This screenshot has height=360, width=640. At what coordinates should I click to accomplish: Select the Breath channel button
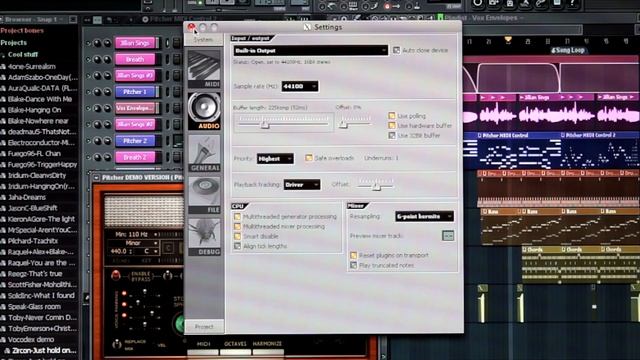(x=135, y=59)
